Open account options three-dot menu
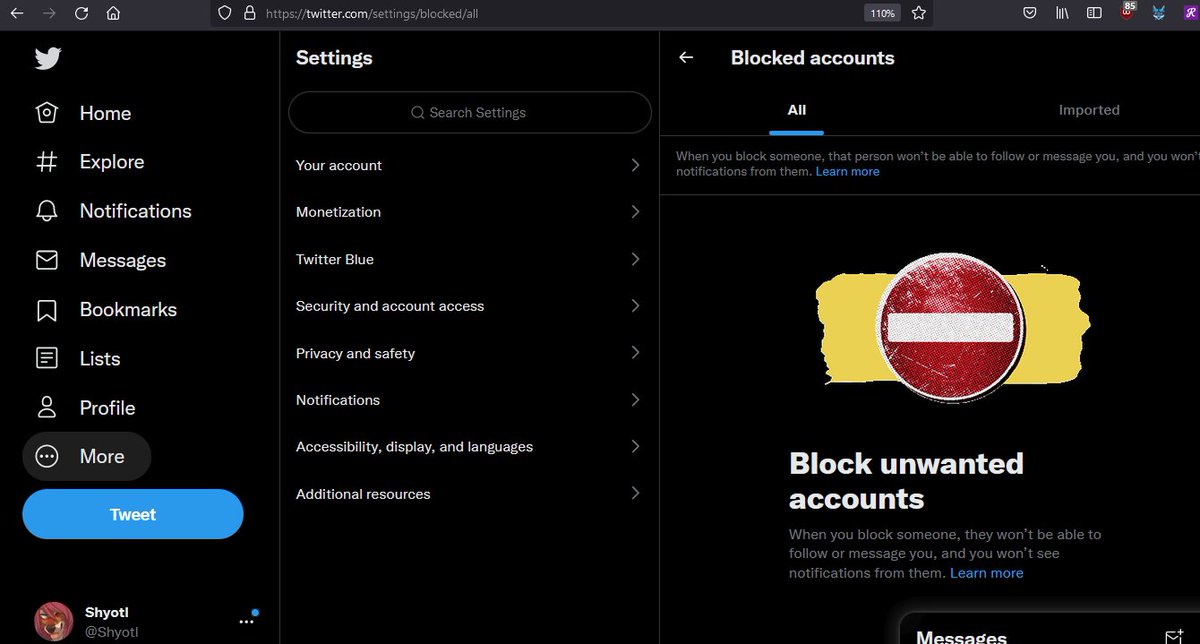Viewport: 1200px width, 644px height. pyautogui.click(x=247, y=621)
